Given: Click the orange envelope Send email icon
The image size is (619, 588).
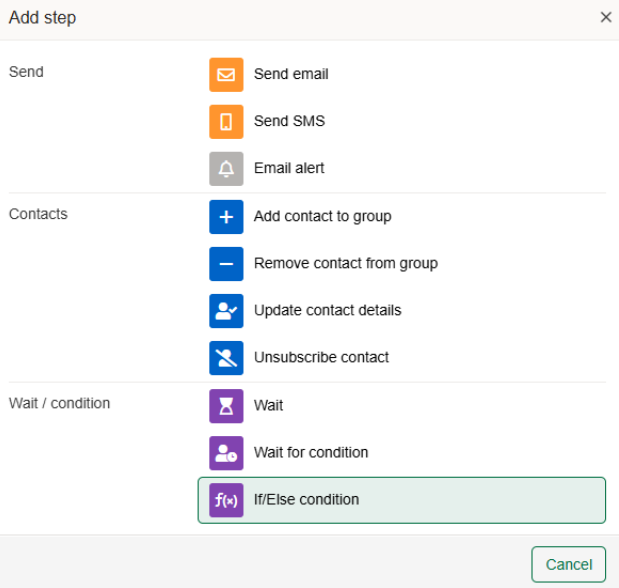Looking at the screenshot, I should point(226,75).
